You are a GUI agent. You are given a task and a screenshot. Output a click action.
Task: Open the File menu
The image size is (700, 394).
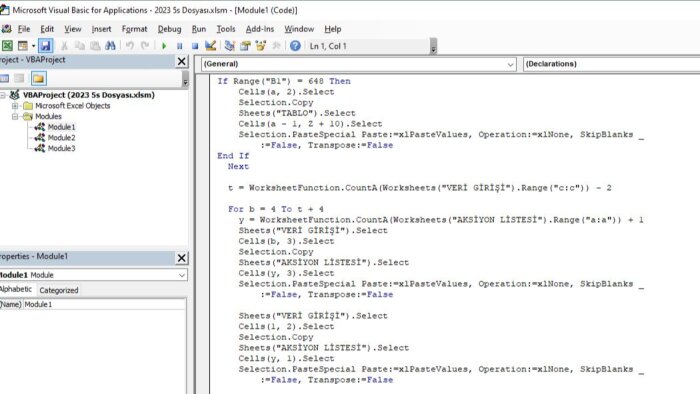tap(24, 29)
